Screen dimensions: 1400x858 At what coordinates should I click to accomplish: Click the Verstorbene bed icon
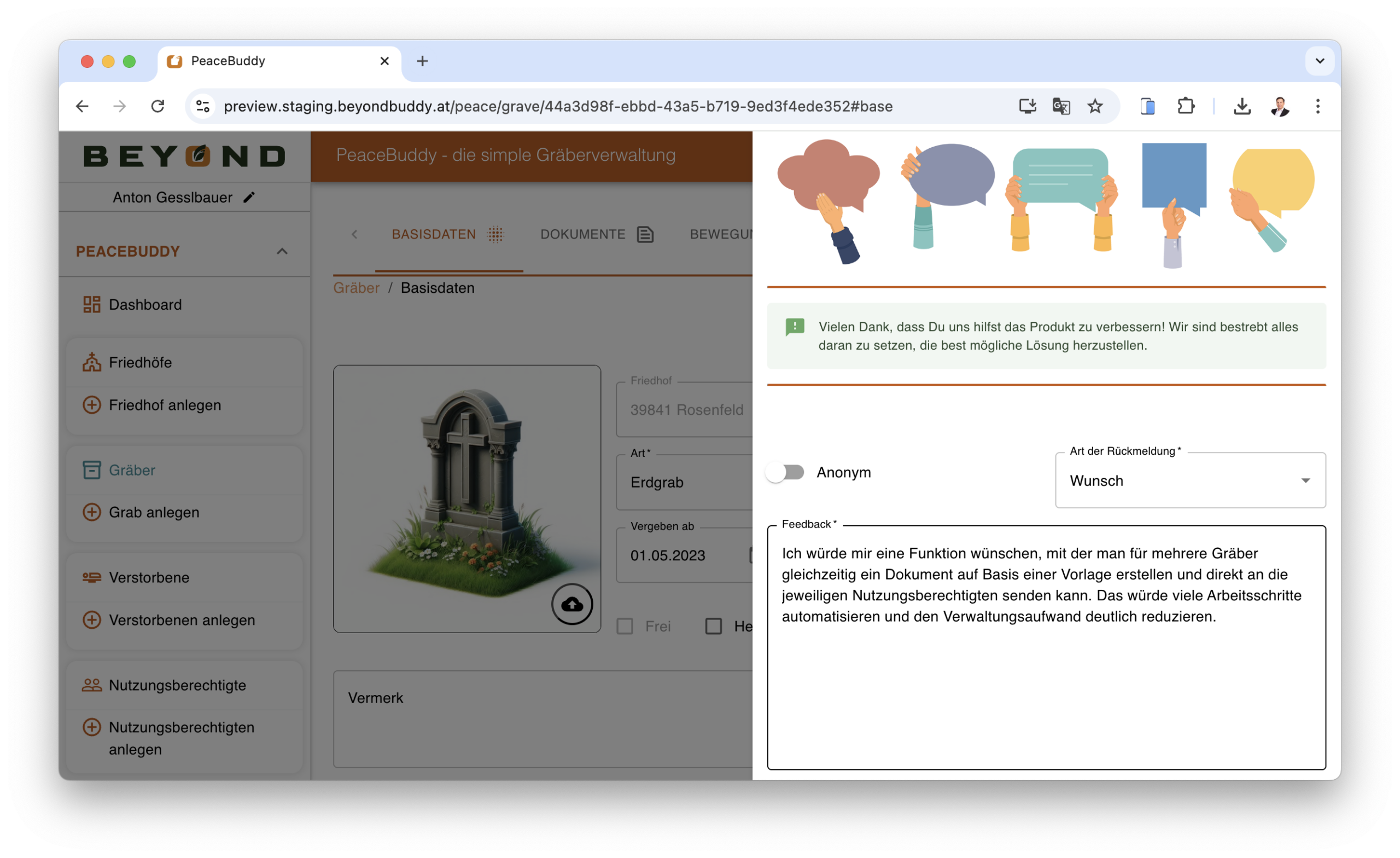point(91,578)
